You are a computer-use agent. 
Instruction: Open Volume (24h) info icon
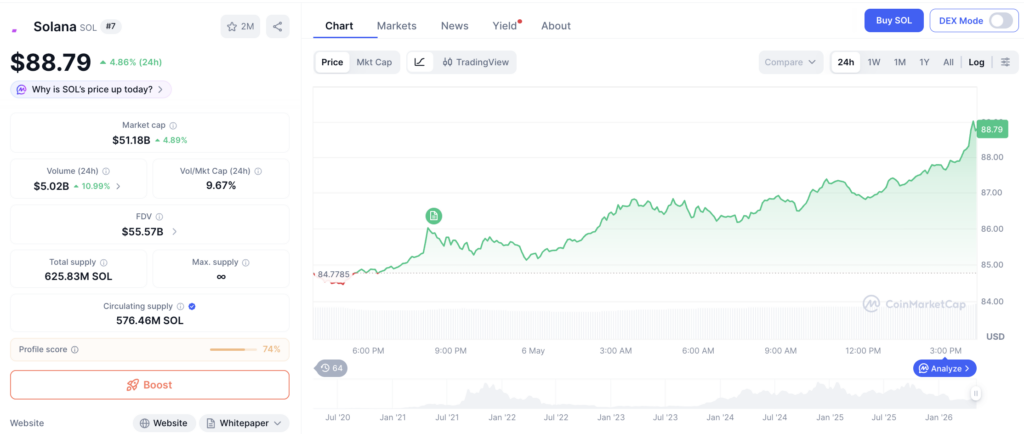click(106, 172)
